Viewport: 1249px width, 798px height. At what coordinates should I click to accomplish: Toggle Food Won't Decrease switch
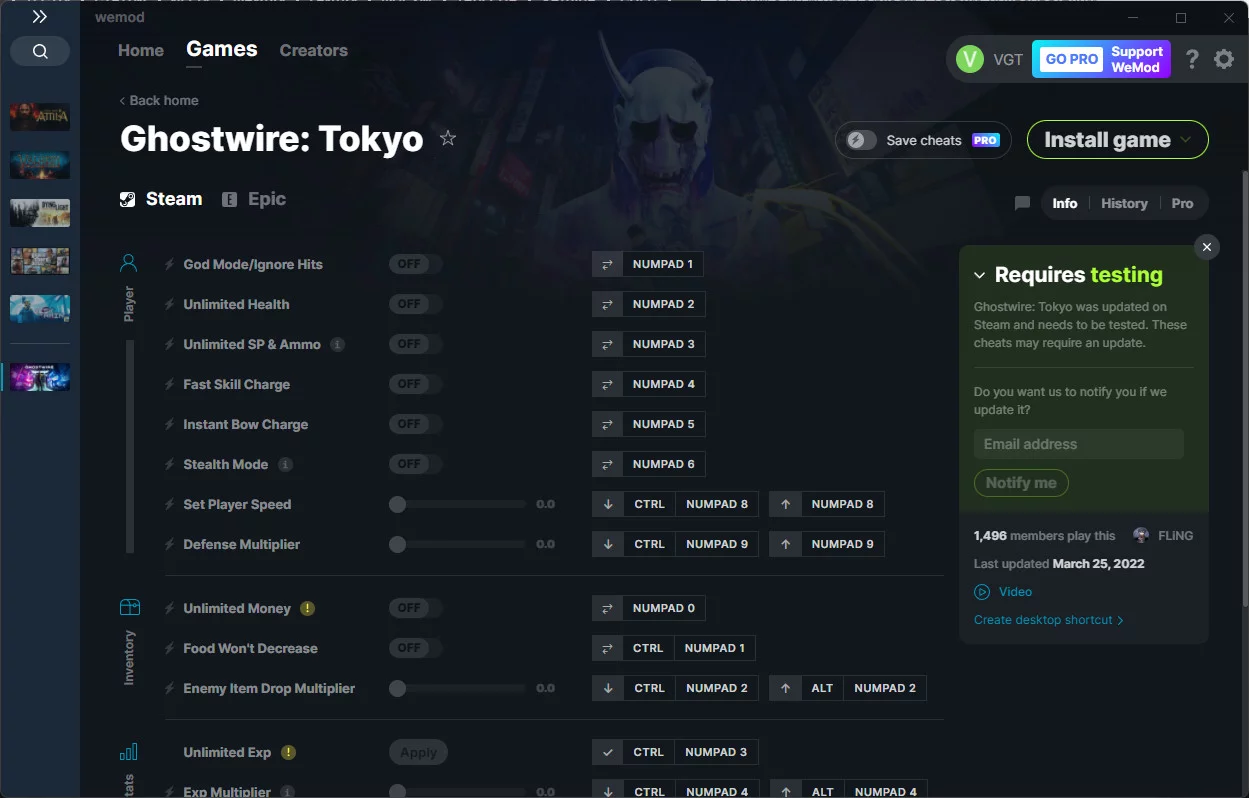coord(416,648)
